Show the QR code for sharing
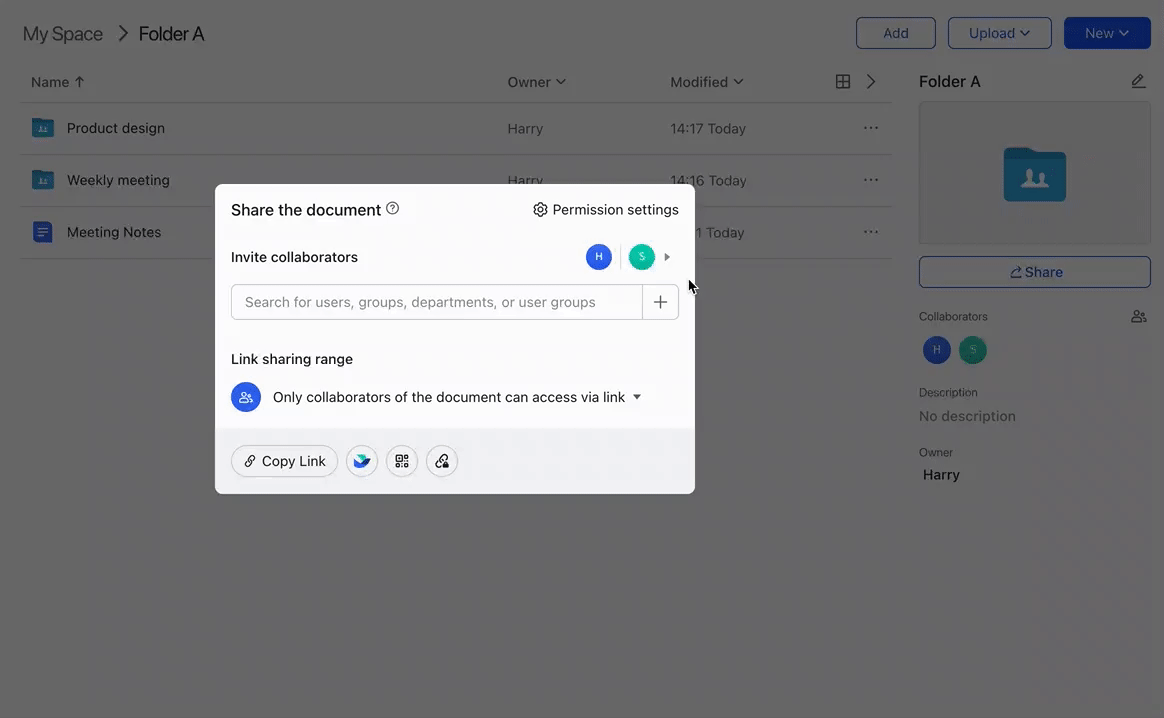1164x718 pixels. (402, 461)
